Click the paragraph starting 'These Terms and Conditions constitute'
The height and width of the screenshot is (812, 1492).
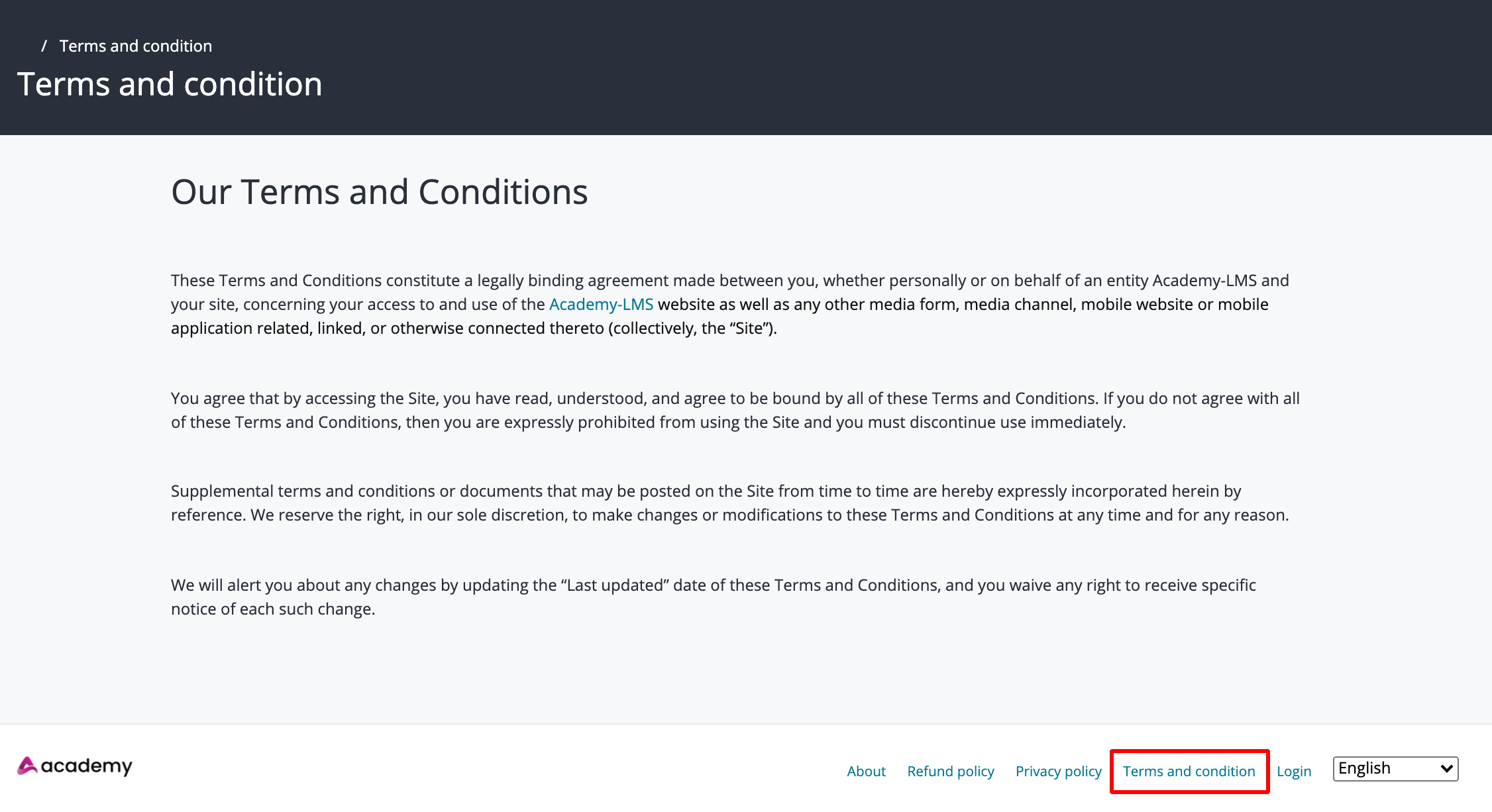coord(729,281)
